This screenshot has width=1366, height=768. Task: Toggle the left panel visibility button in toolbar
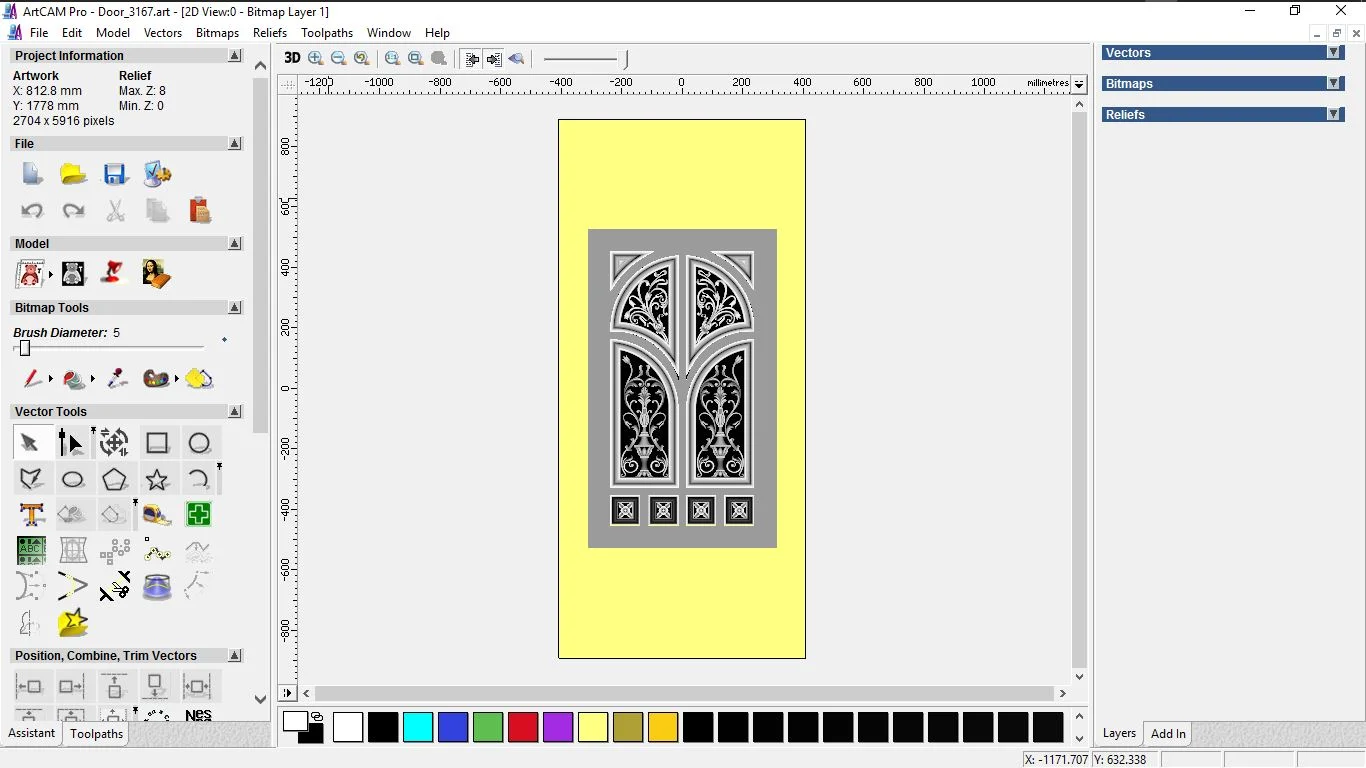(x=472, y=59)
